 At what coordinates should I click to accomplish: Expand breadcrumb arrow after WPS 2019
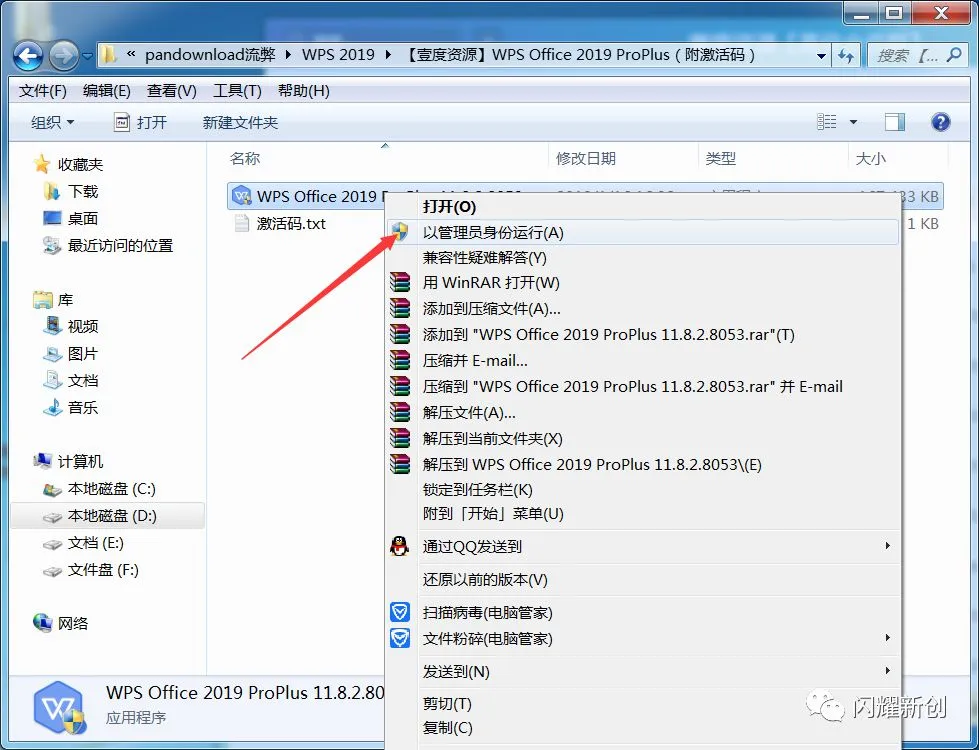pos(389,55)
